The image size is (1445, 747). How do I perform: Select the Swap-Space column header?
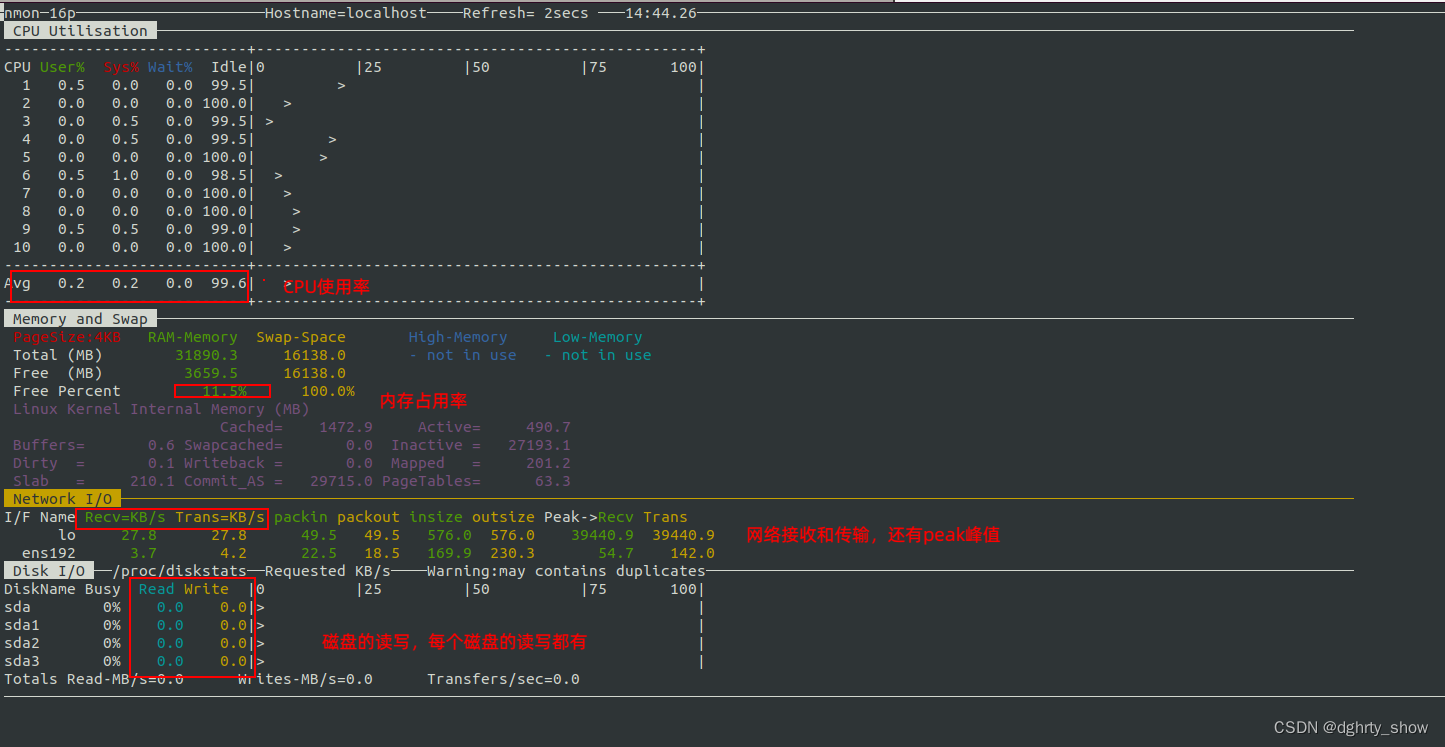300,337
